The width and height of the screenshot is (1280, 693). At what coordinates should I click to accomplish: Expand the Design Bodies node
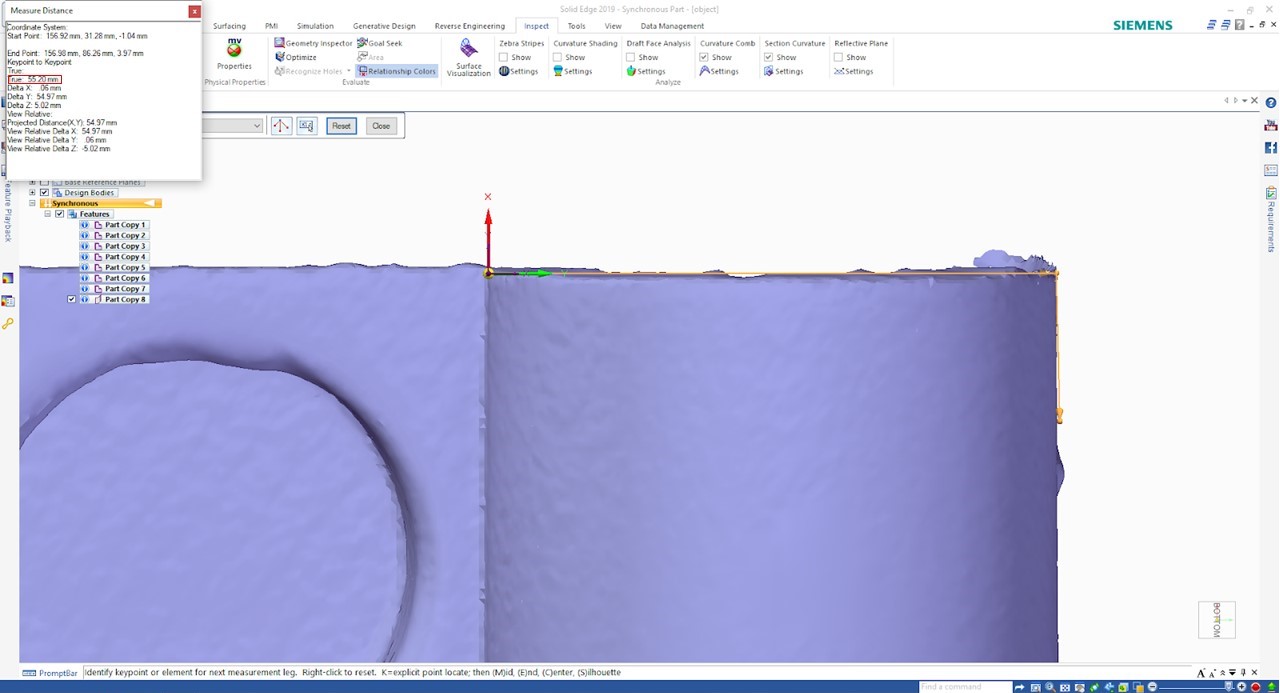pos(32,193)
